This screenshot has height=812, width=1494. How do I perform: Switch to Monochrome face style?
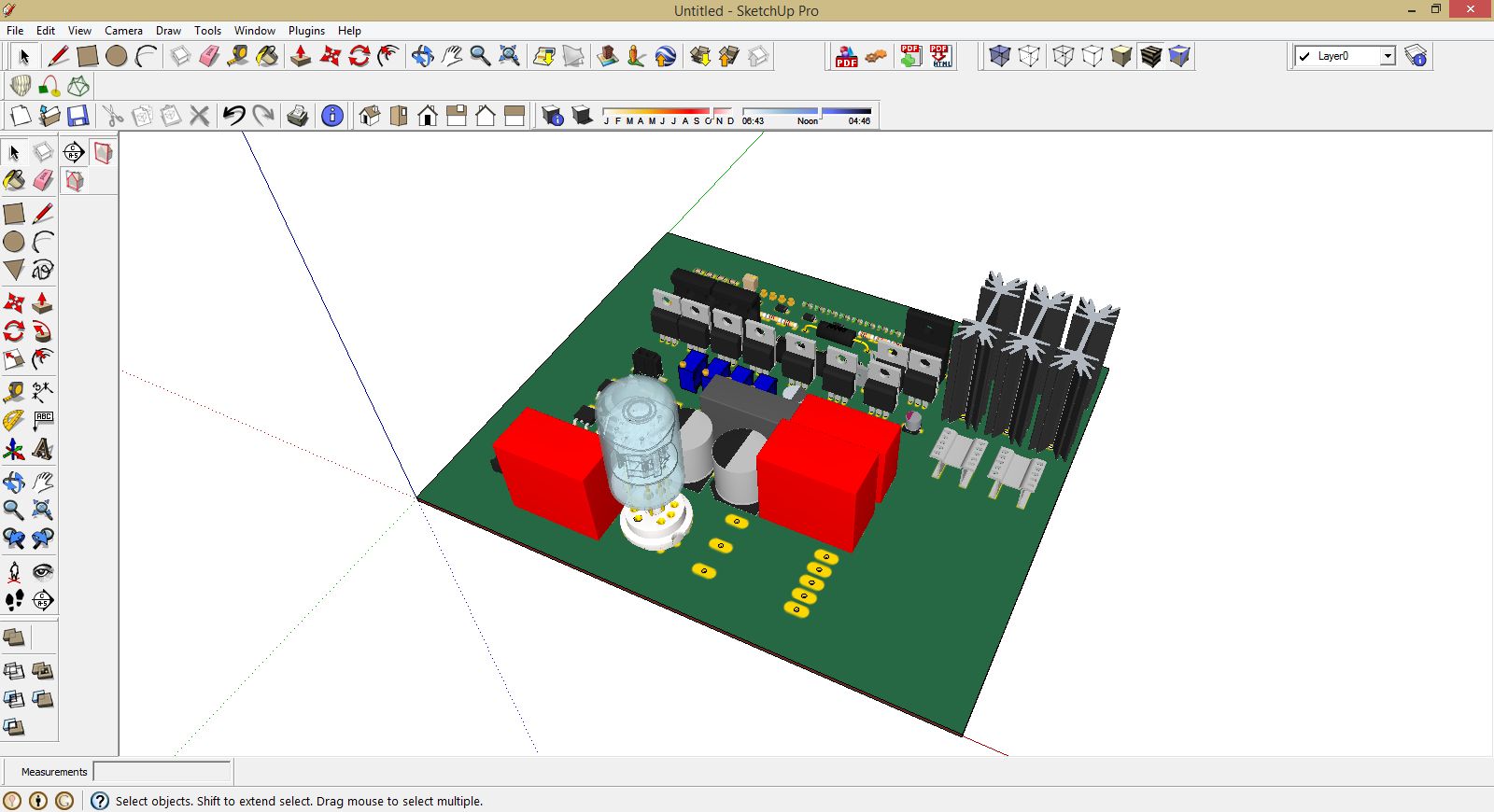click(1179, 56)
